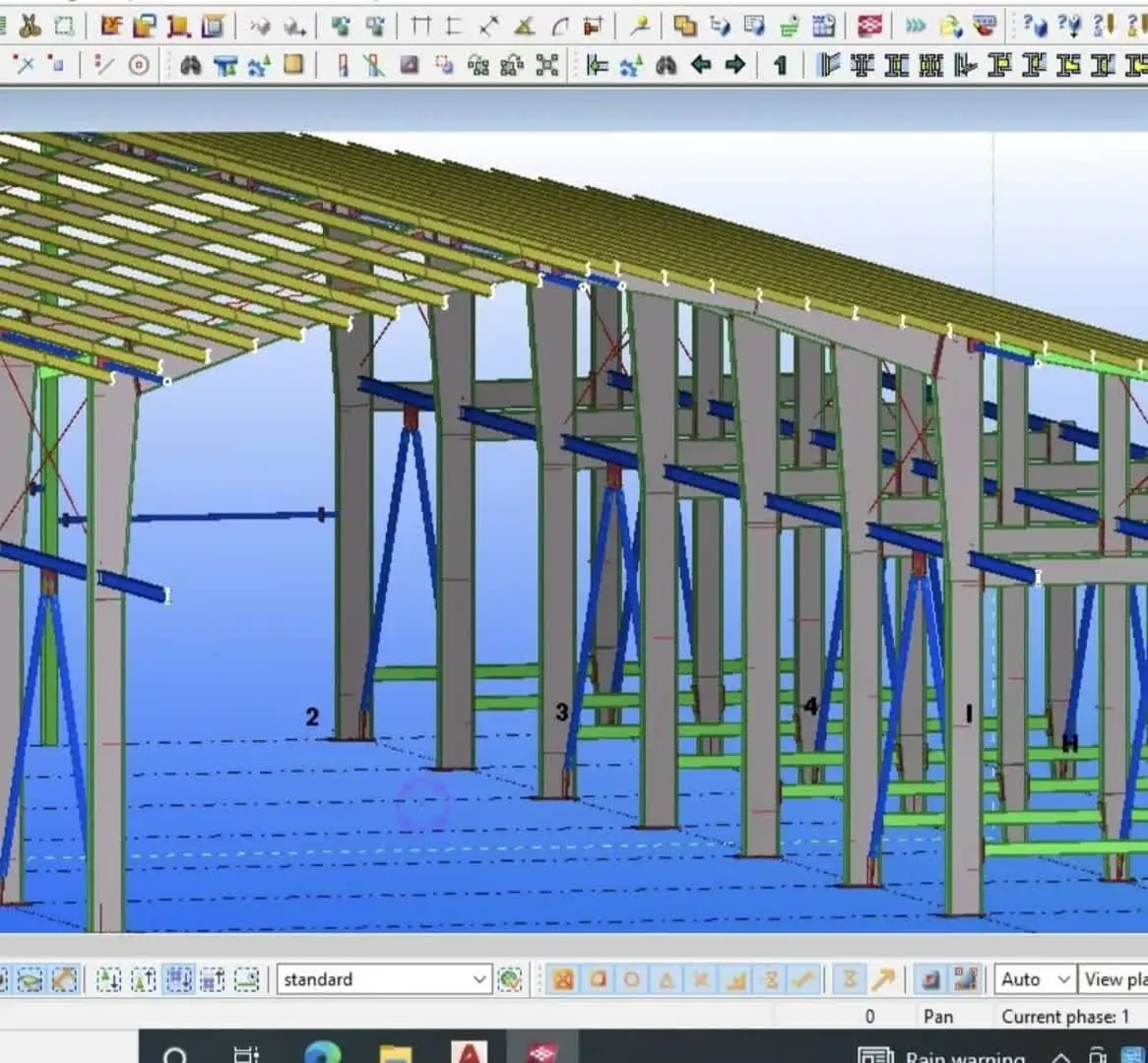1148x1063 pixels.
Task: Open Microsoft Edge from the taskbar
Action: 322,1053
